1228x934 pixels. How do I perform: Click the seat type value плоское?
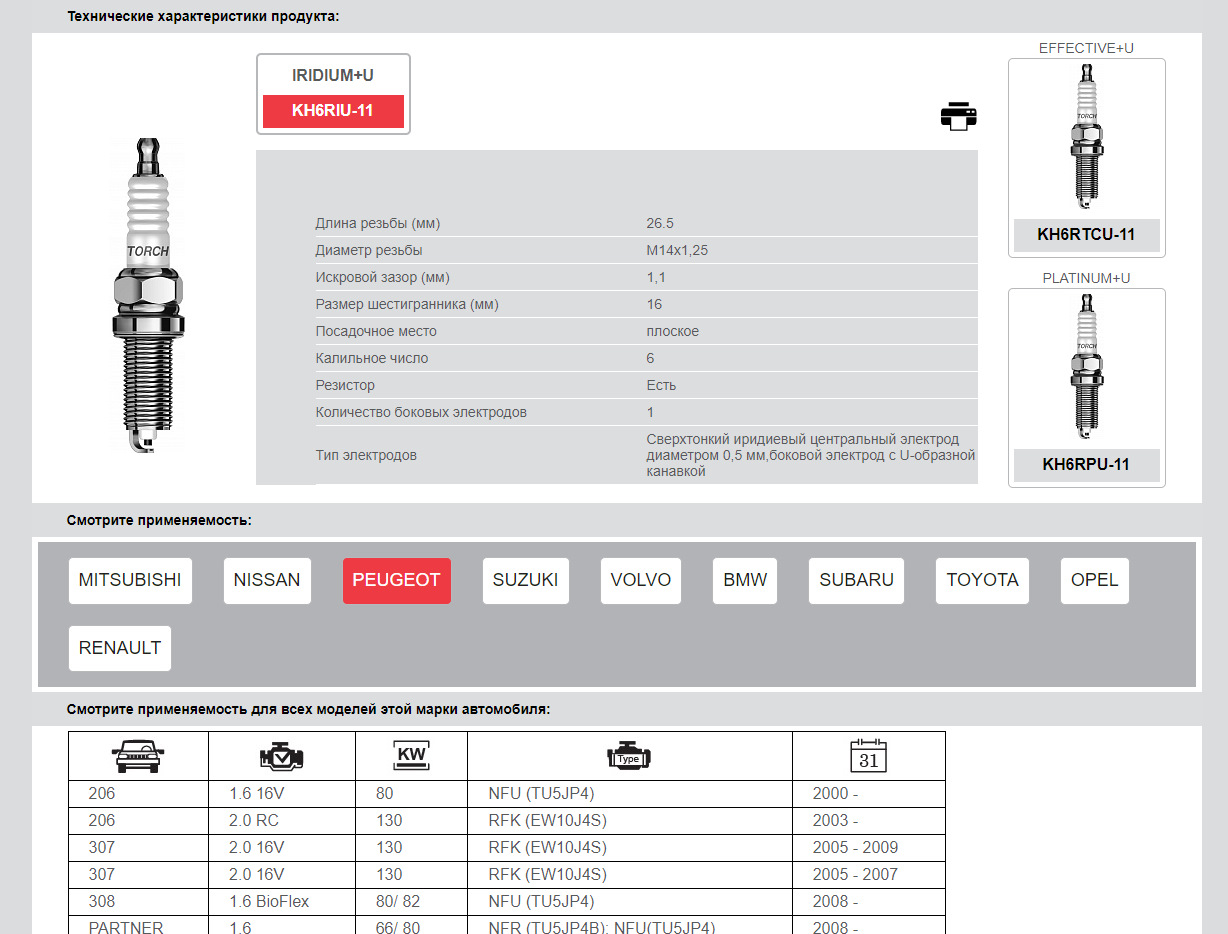tap(673, 332)
